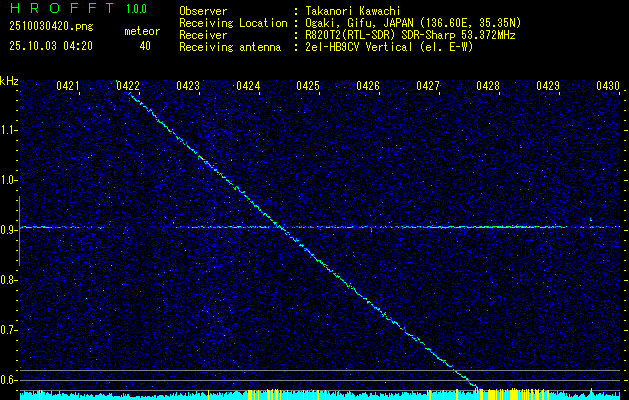
Task: Click the 0428 time marker
Action: tap(488, 86)
